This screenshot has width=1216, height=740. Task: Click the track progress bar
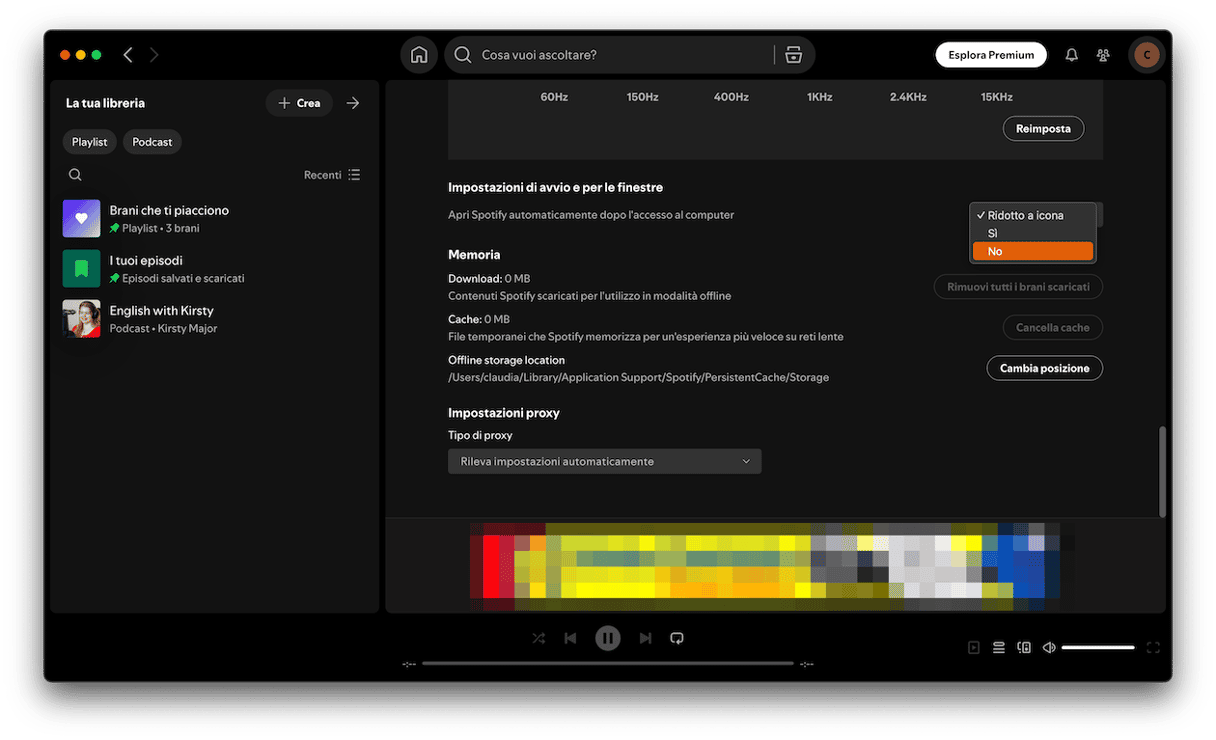(608, 663)
